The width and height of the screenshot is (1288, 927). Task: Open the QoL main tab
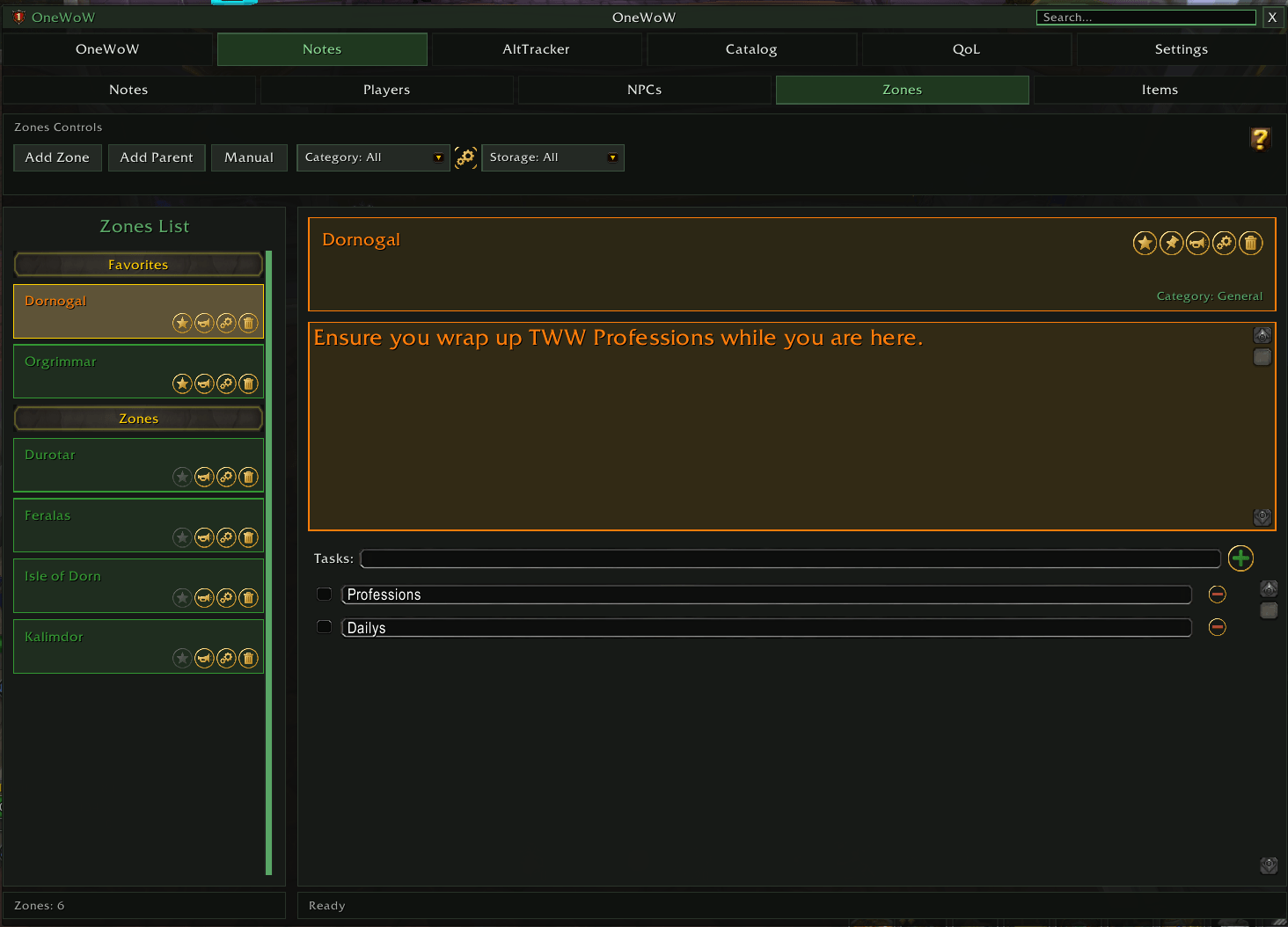(966, 49)
